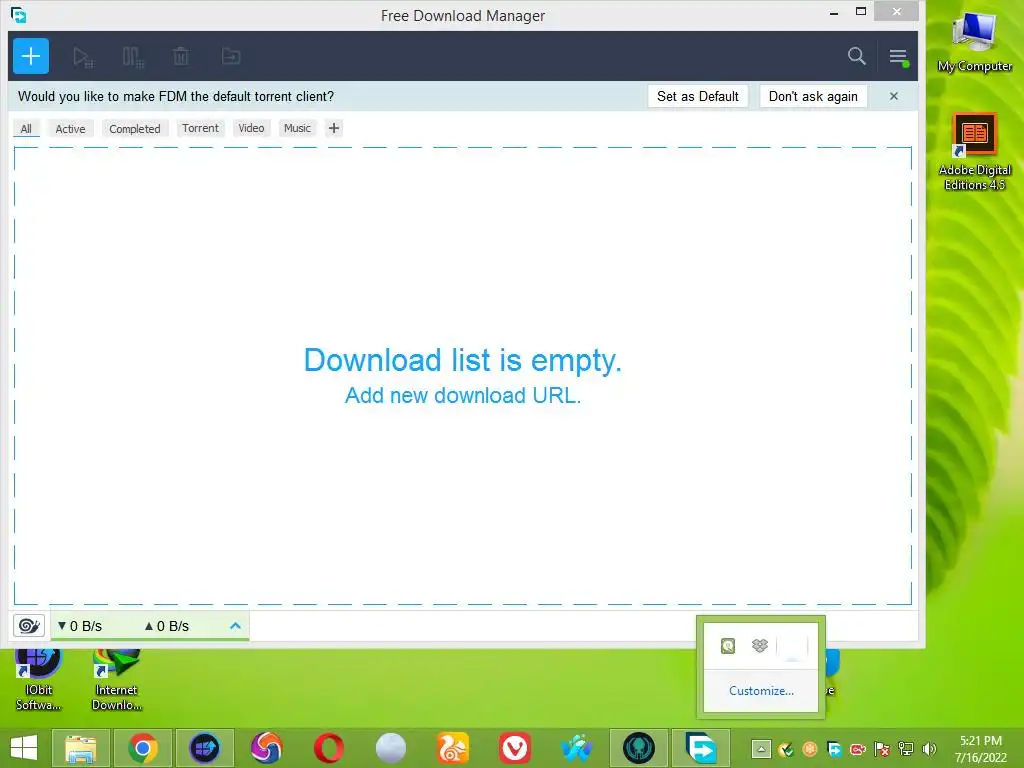Select the All filter tab
The image size is (1024, 768).
26,129
